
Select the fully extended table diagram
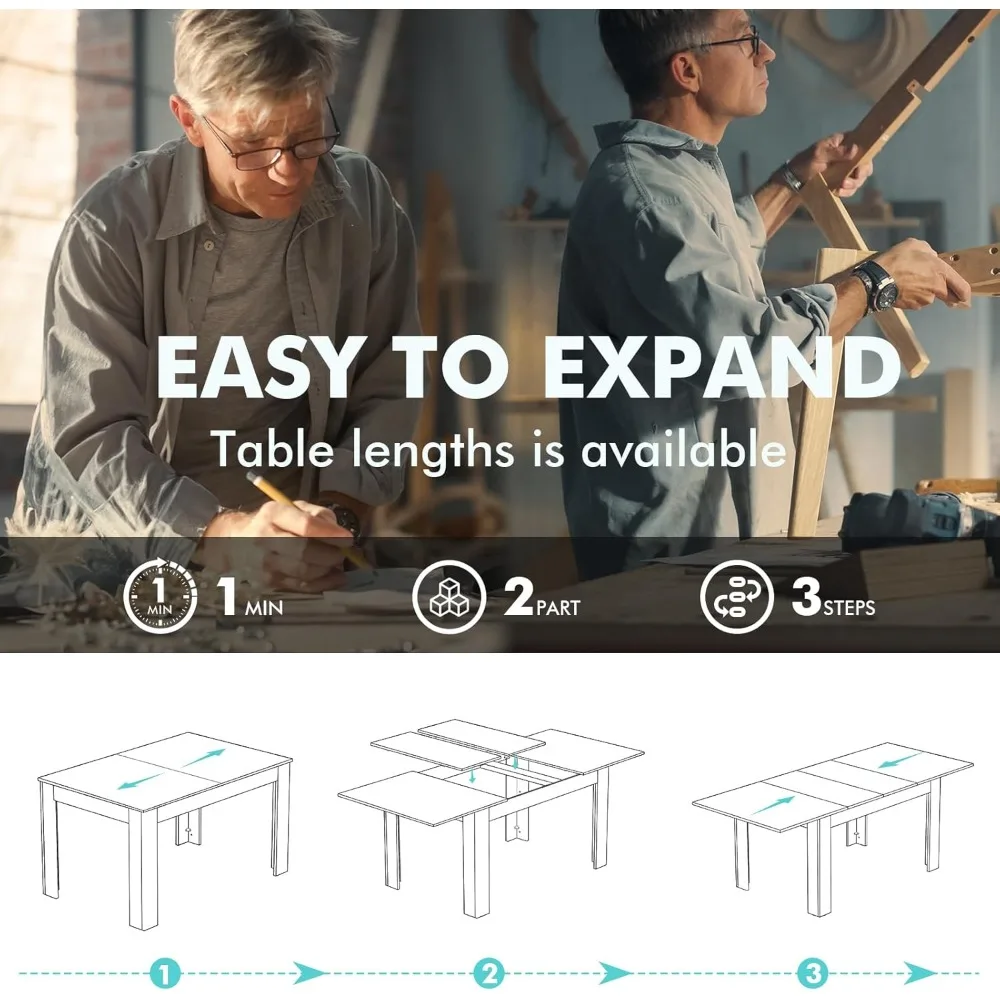[832, 828]
